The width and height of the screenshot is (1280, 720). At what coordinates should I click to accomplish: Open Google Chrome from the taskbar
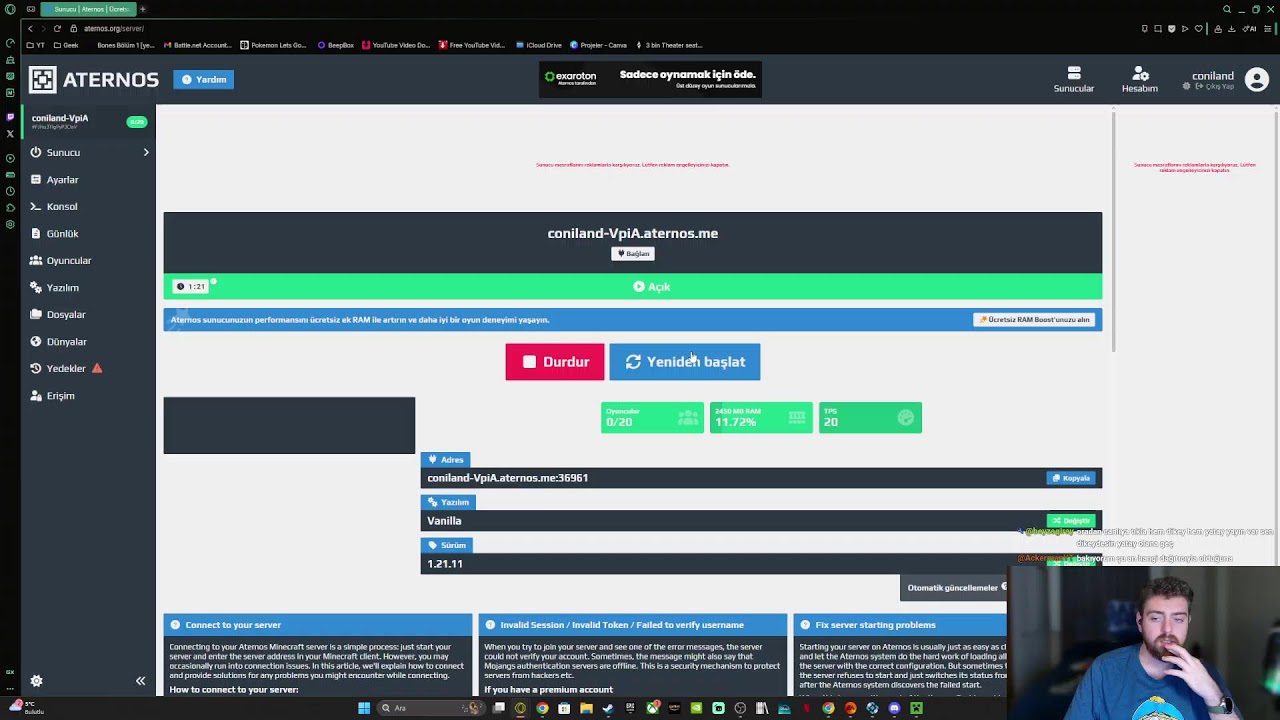(542, 708)
